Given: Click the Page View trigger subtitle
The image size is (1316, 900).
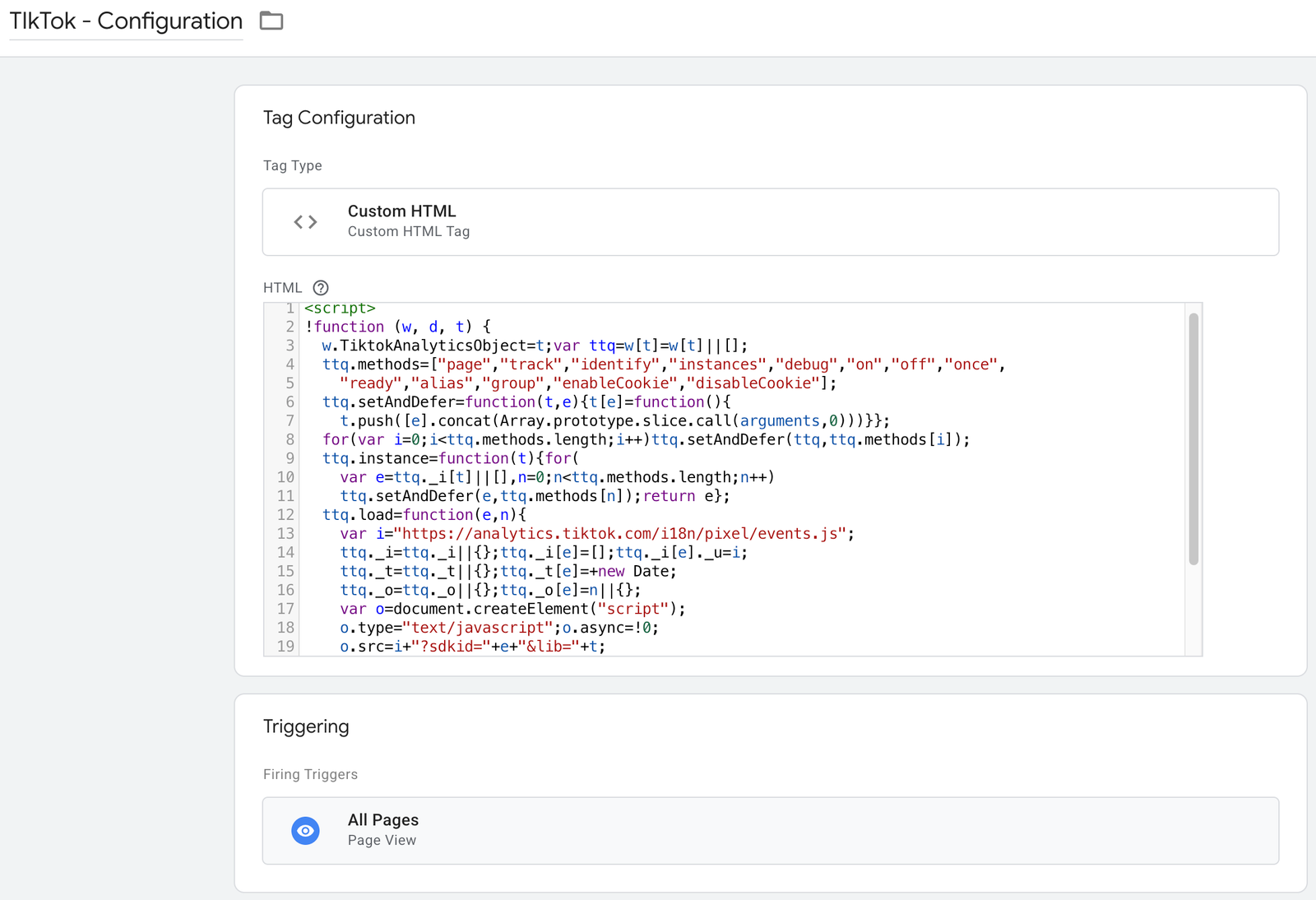Looking at the screenshot, I should click(382, 841).
